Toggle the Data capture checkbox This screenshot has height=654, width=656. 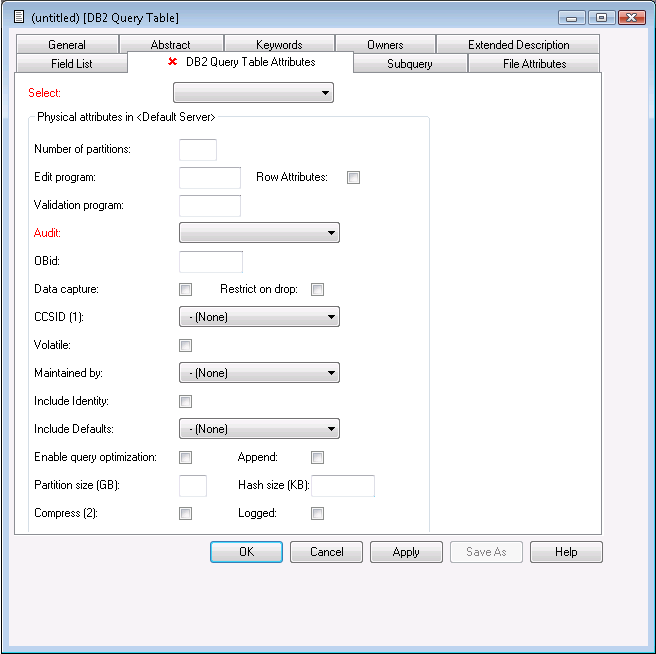pyautogui.click(x=185, y=290)
